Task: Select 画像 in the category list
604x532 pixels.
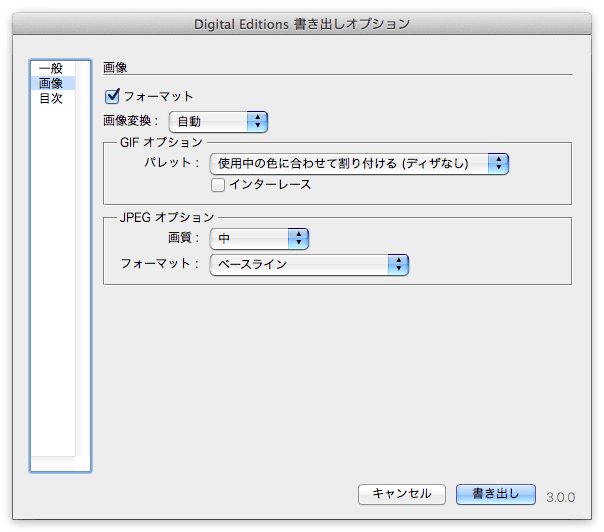Action: [53, 83]
